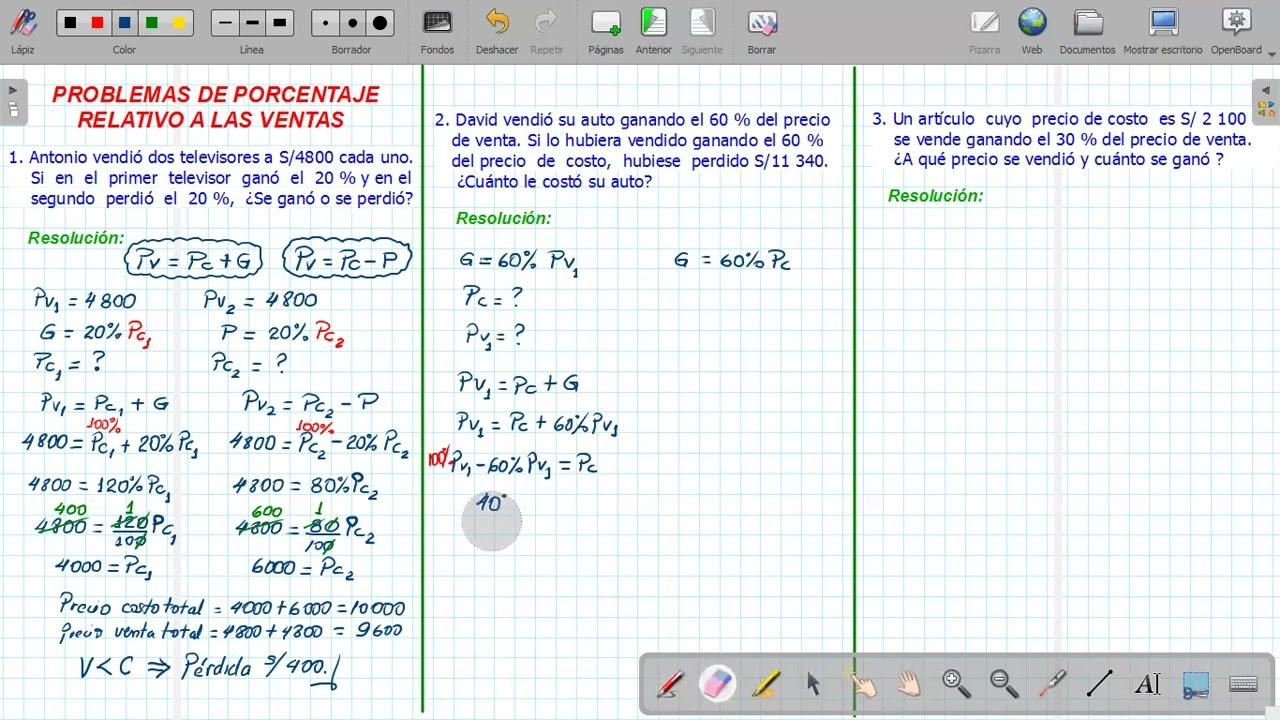Choose the large eraser size
This screenshot has width=1280, height=720.
point(379,23)
